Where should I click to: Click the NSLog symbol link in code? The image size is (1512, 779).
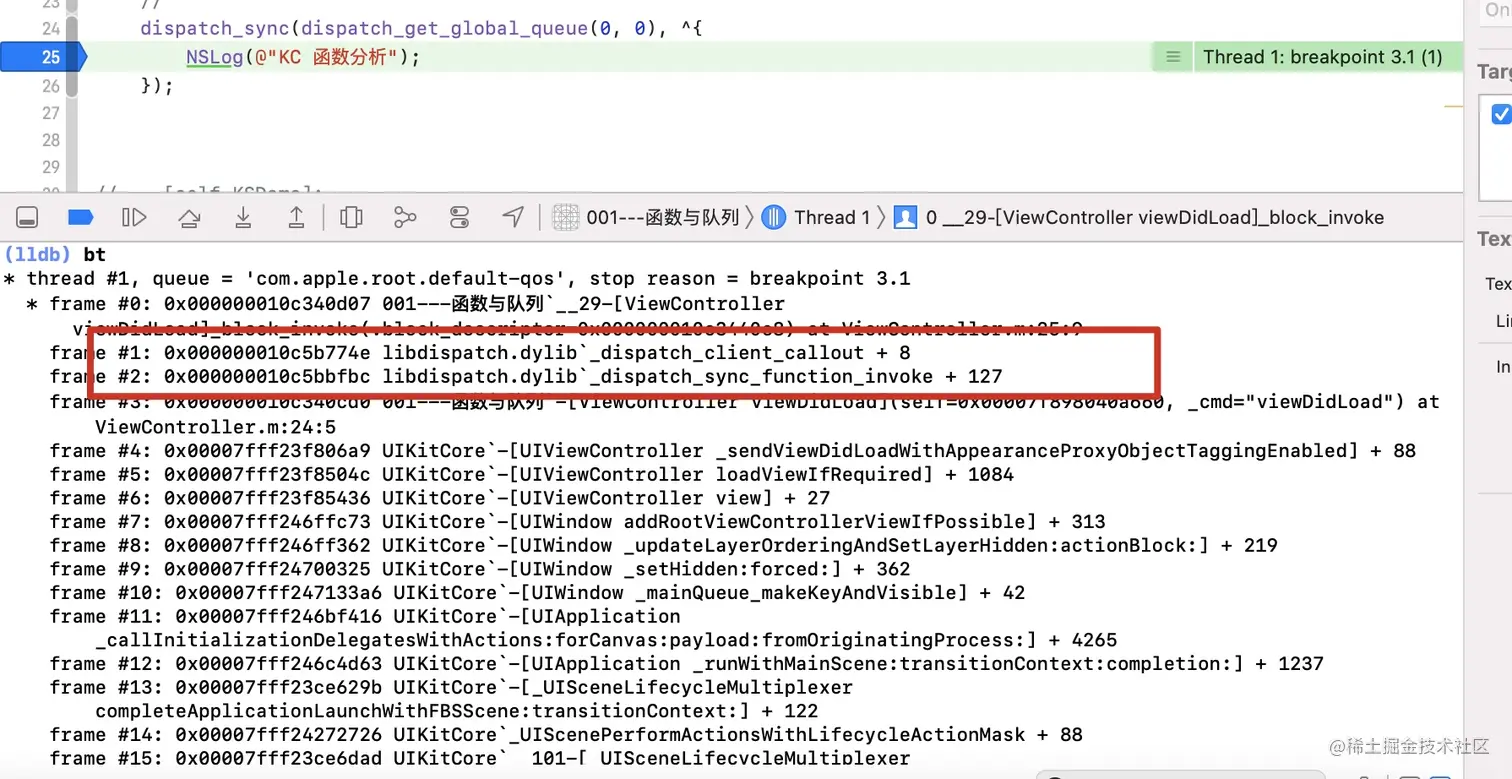[x=213, y=57]
